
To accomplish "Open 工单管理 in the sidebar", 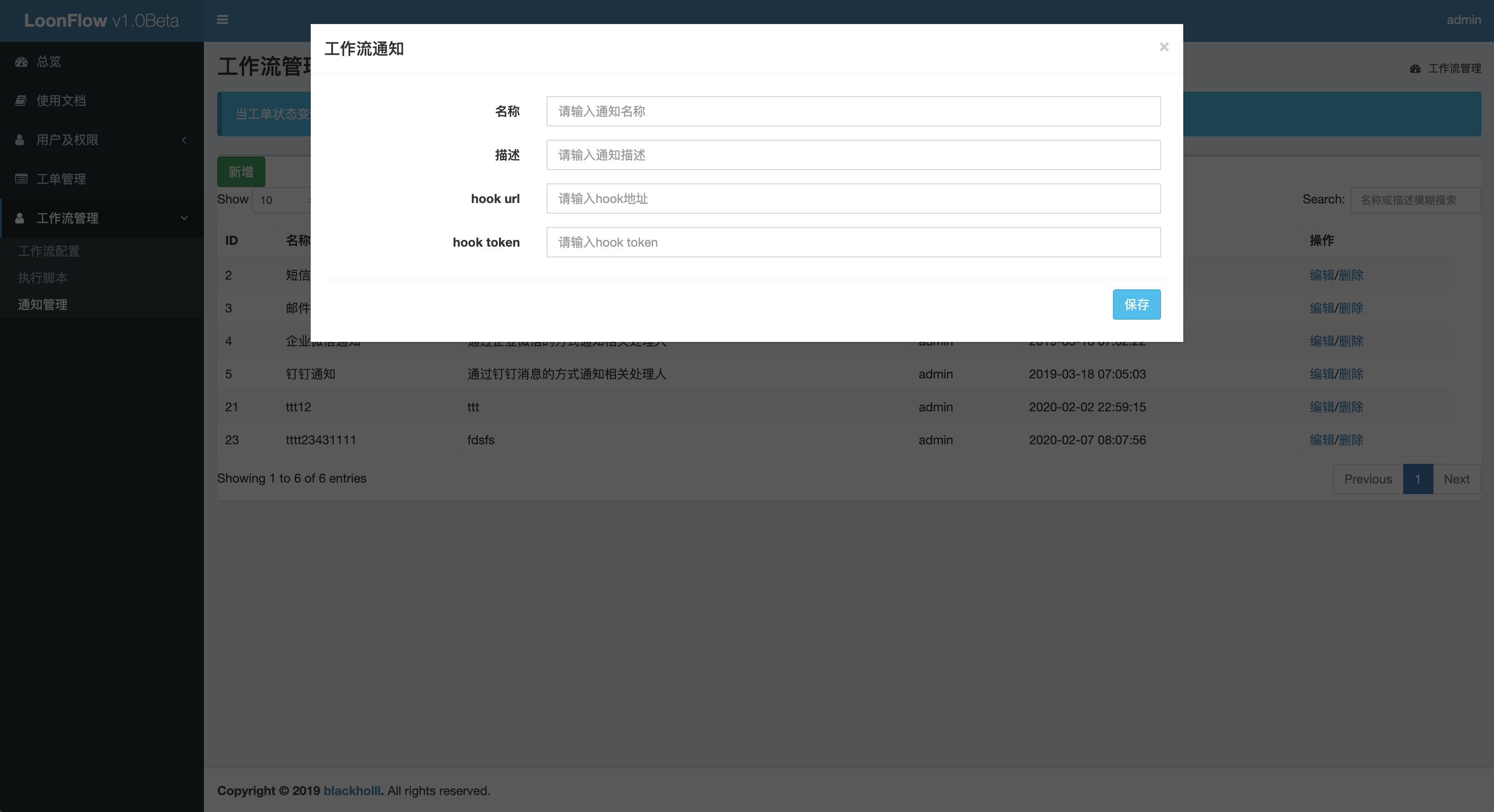I will pos(61,179).
